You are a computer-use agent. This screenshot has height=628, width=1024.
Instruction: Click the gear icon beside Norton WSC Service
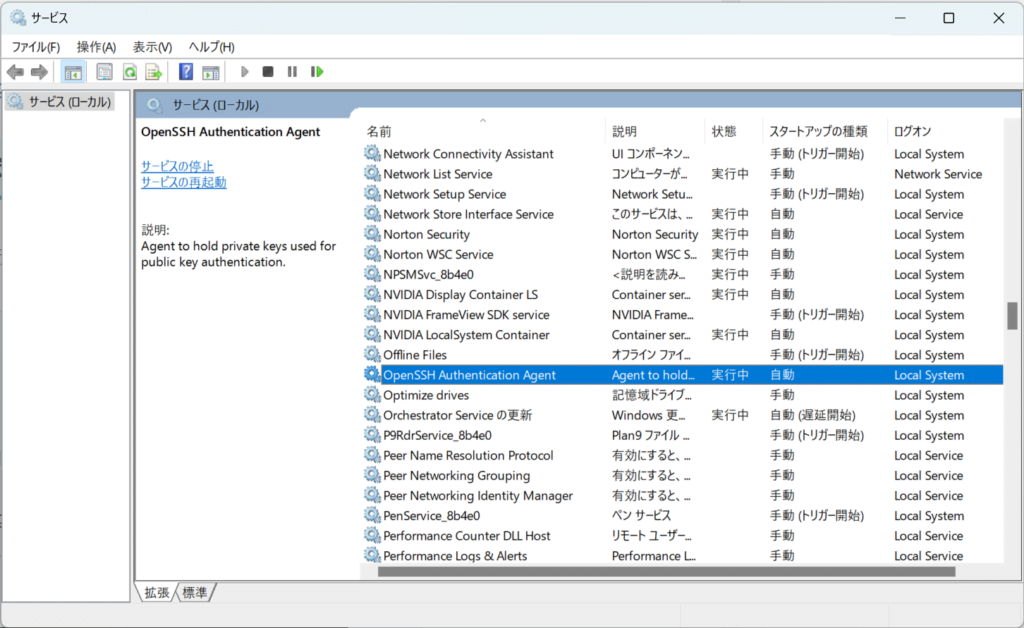[x=372, y=254]
